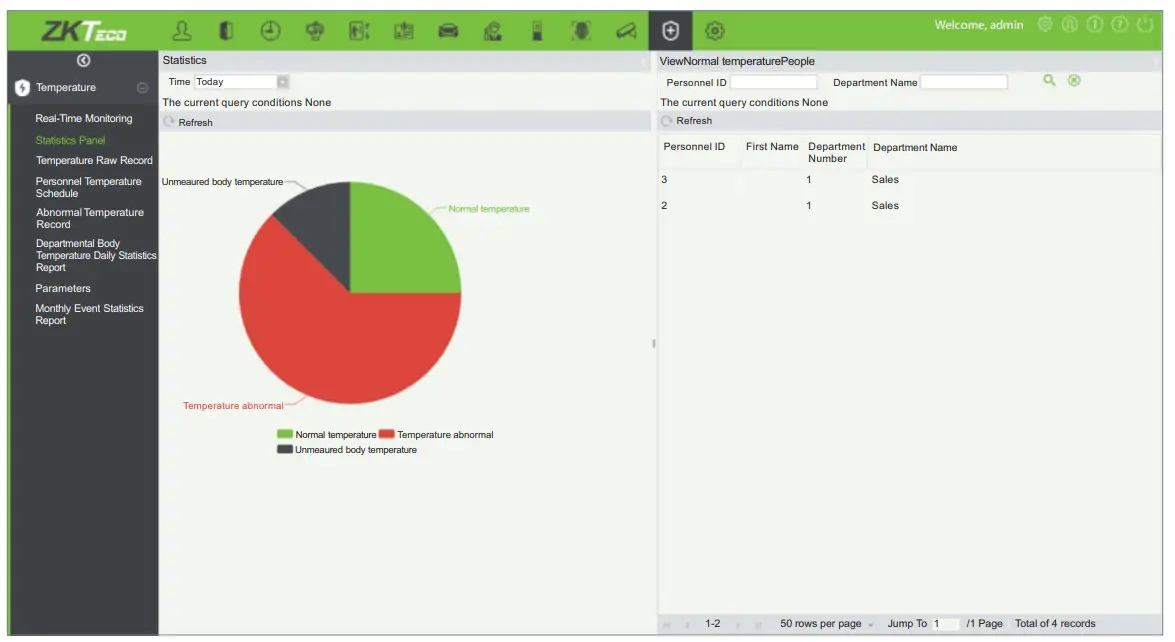
Task: Collapse the sidebar with the arrow icon
Action: [83, 60]
